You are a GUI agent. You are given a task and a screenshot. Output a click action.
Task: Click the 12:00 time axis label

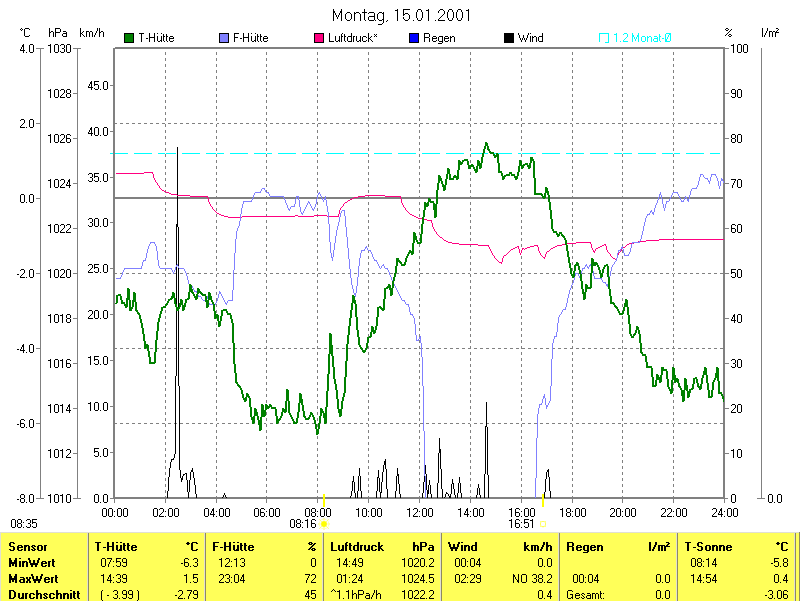[420, 512]
